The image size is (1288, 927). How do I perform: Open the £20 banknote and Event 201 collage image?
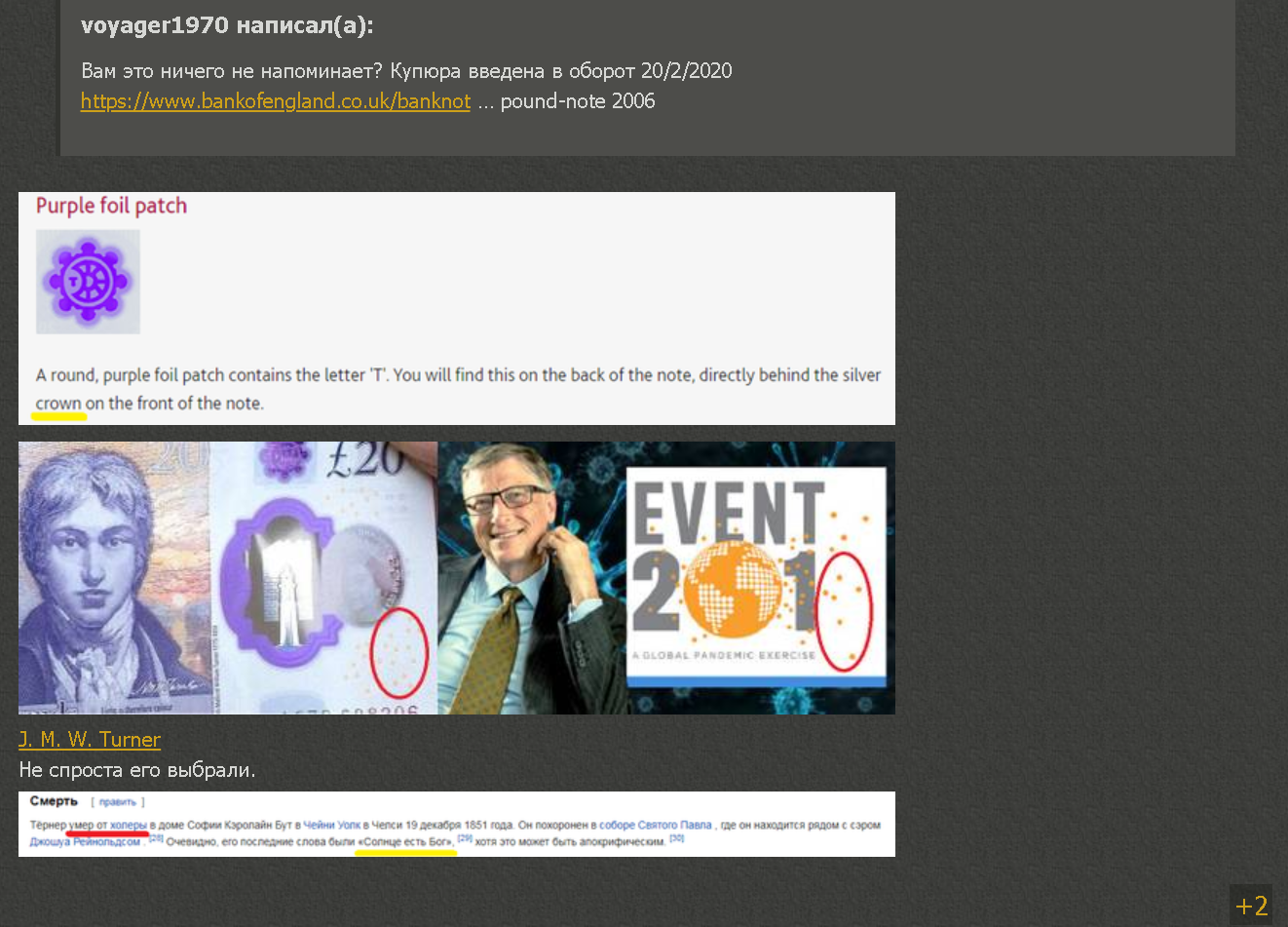point(457,578)
